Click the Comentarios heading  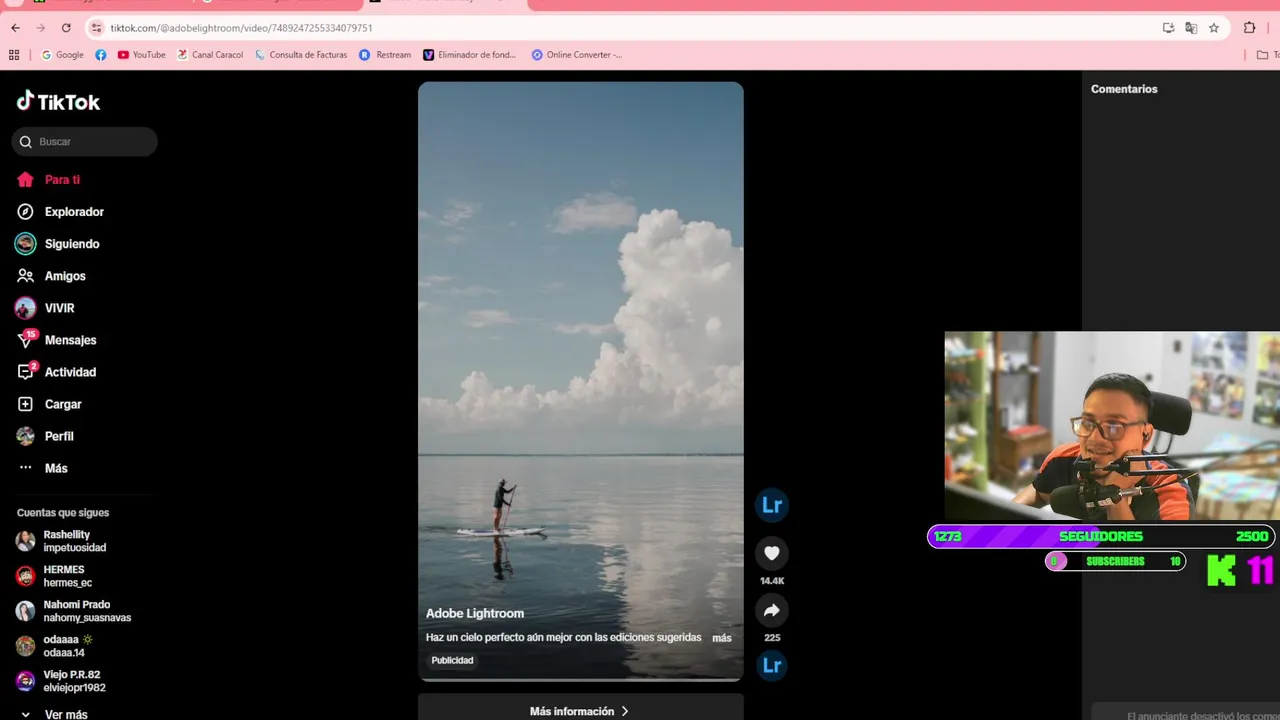pos(1124,89)
